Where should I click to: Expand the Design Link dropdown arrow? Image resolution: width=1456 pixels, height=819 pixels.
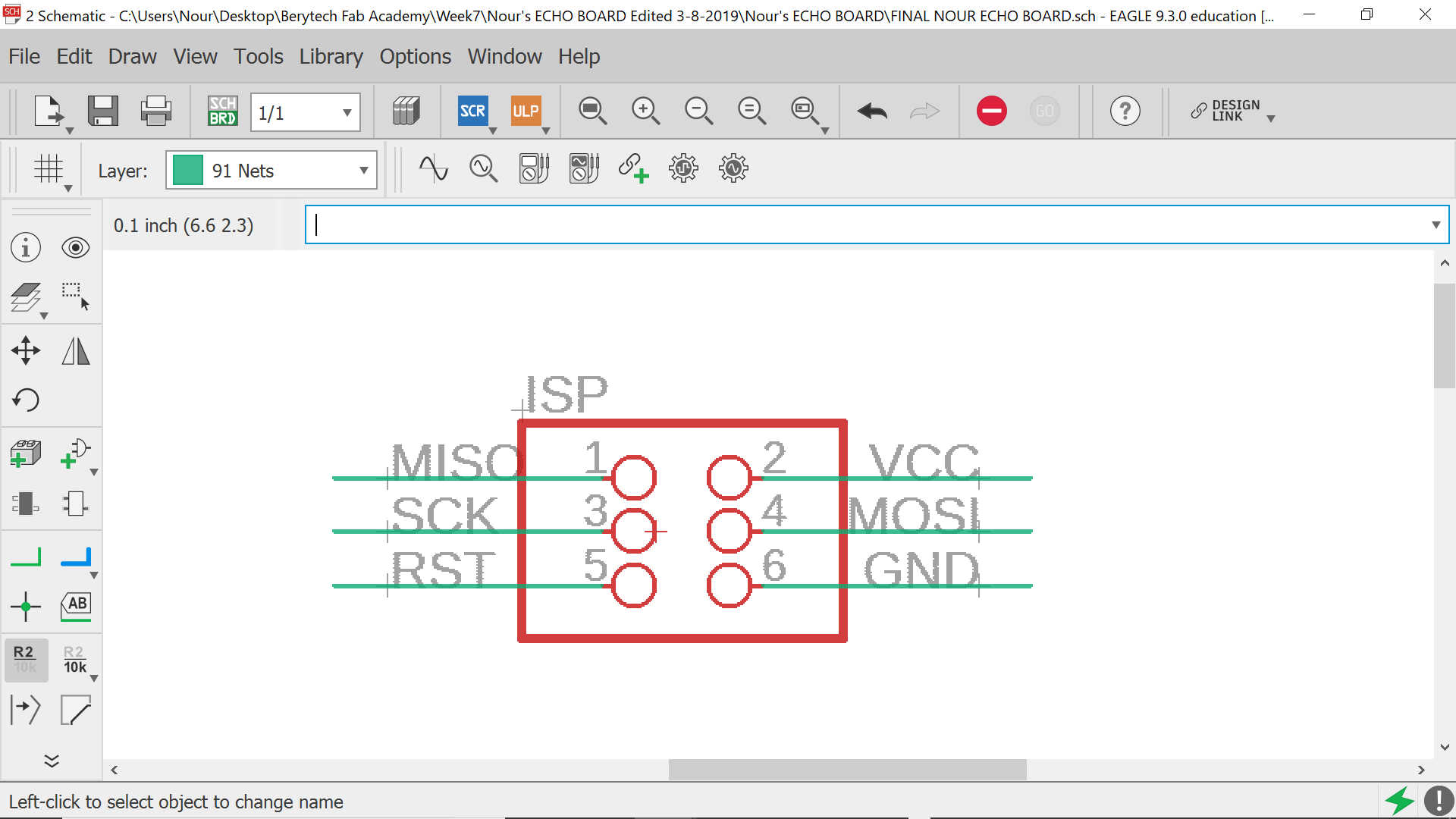1271,118
